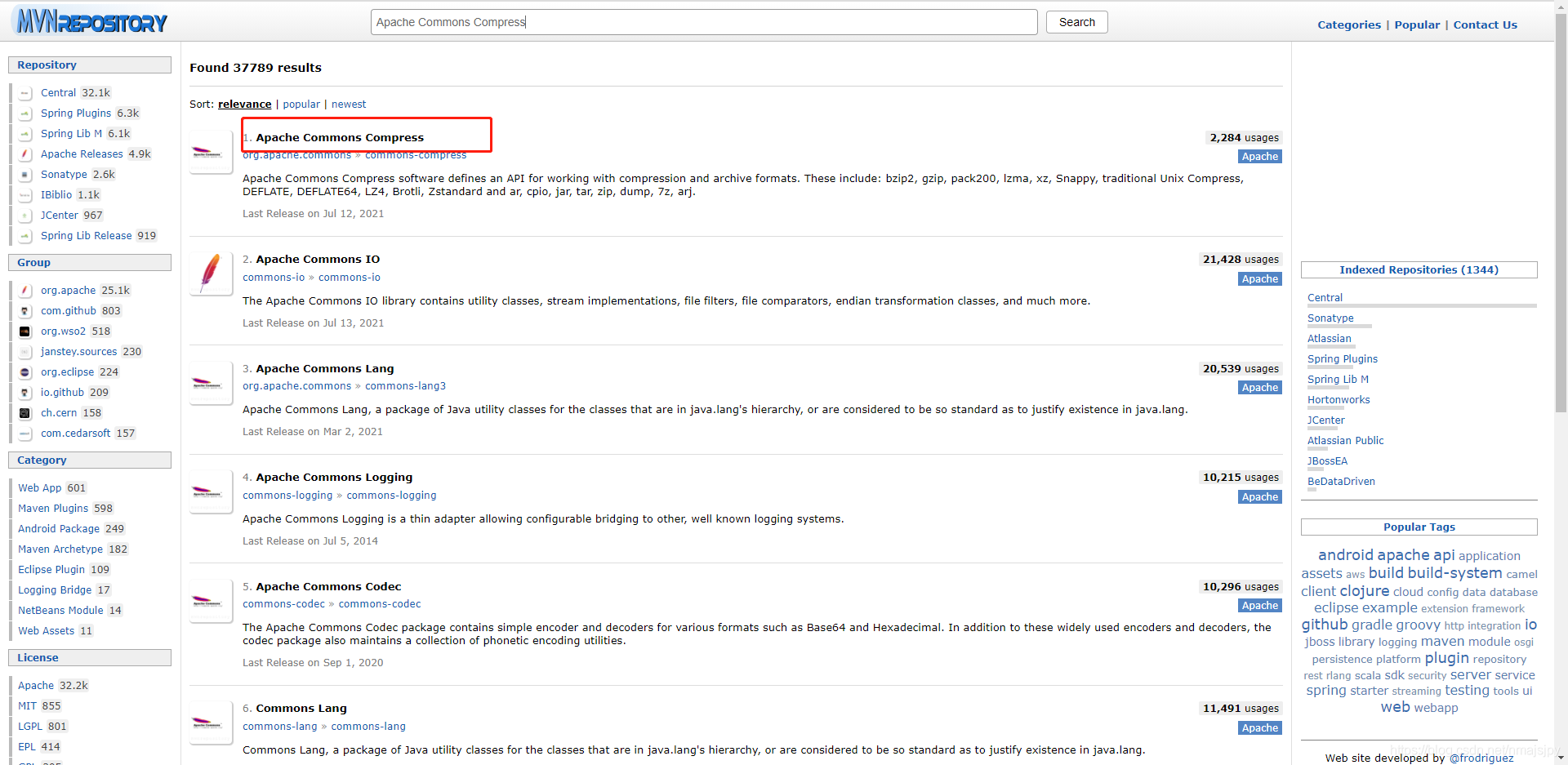The height and width of the screenshot is (765, 1568).
Task: Filter by com.cedarsoft group
Action: point(88,434)
